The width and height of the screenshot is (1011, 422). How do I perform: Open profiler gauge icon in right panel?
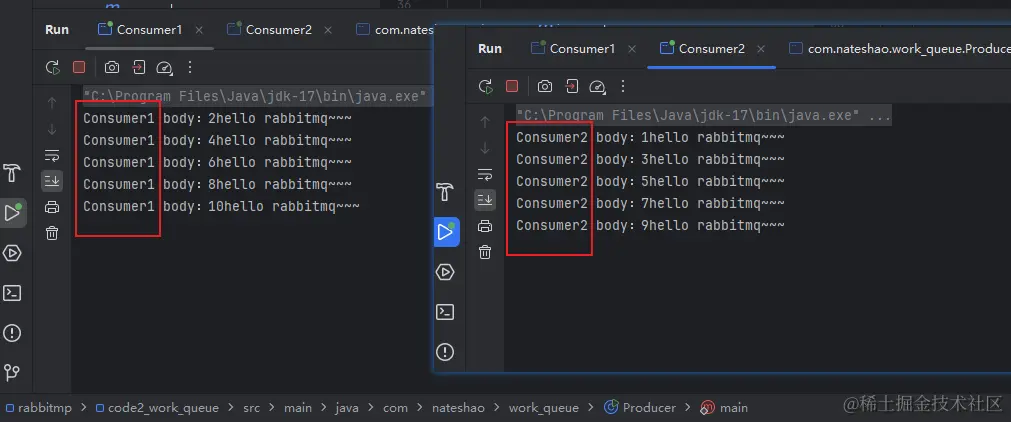tap(598, 86)
